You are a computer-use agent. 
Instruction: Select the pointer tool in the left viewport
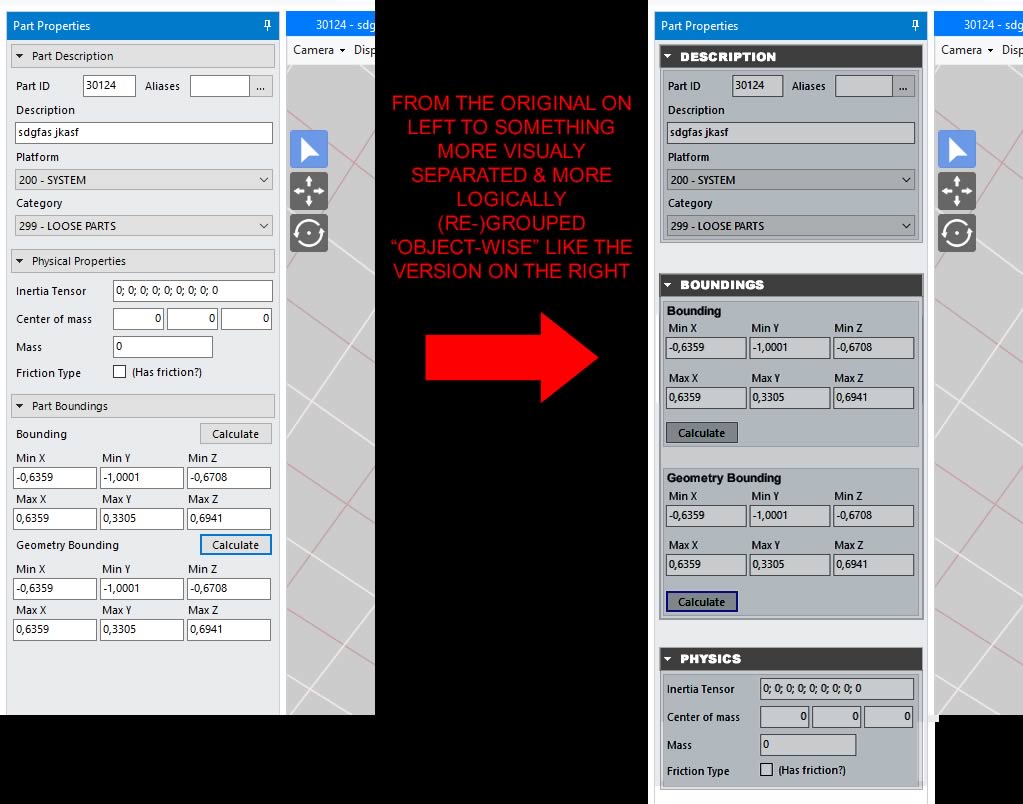coord(308,148)
